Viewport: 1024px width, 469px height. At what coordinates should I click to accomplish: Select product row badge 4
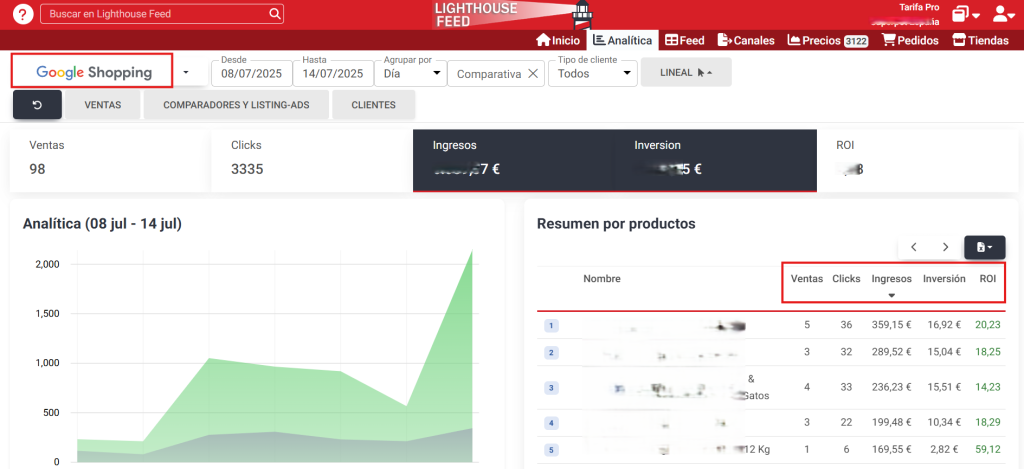point(551,423)
